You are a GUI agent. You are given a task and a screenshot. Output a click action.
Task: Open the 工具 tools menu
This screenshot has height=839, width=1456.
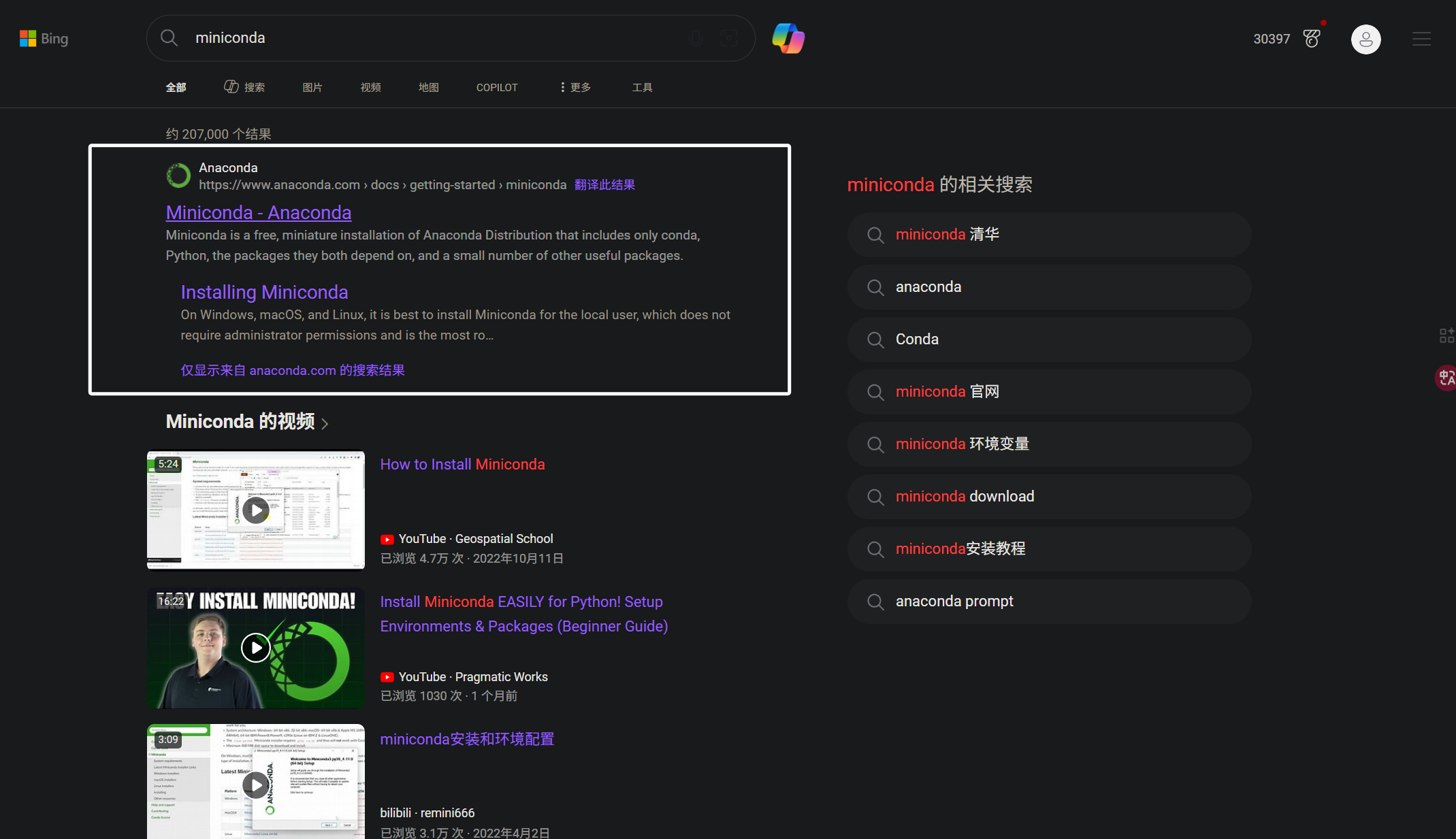coord(643,87)
